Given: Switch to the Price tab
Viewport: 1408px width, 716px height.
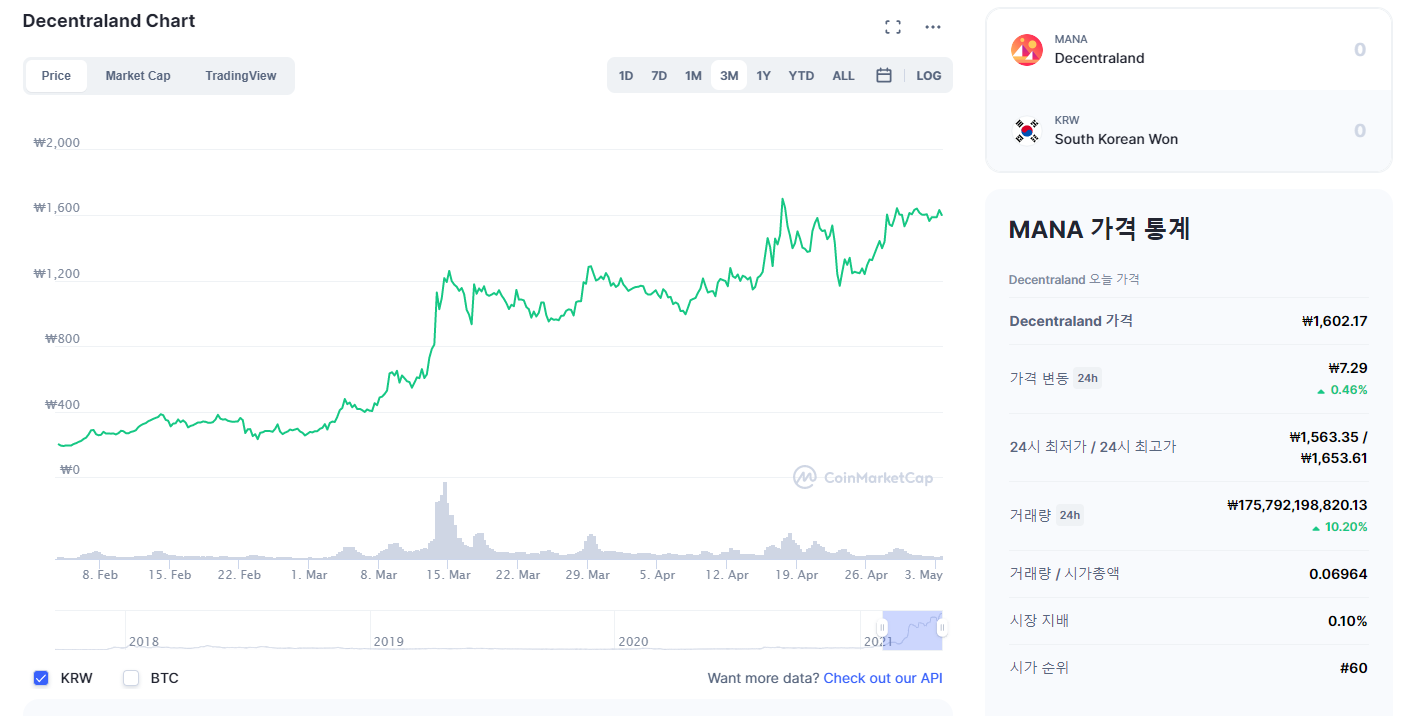Looking at the screenshot, I should [56, 76].
